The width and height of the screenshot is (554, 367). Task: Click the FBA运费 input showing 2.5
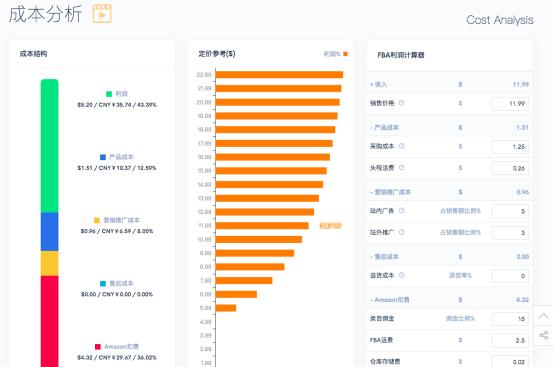pos(510,341)
